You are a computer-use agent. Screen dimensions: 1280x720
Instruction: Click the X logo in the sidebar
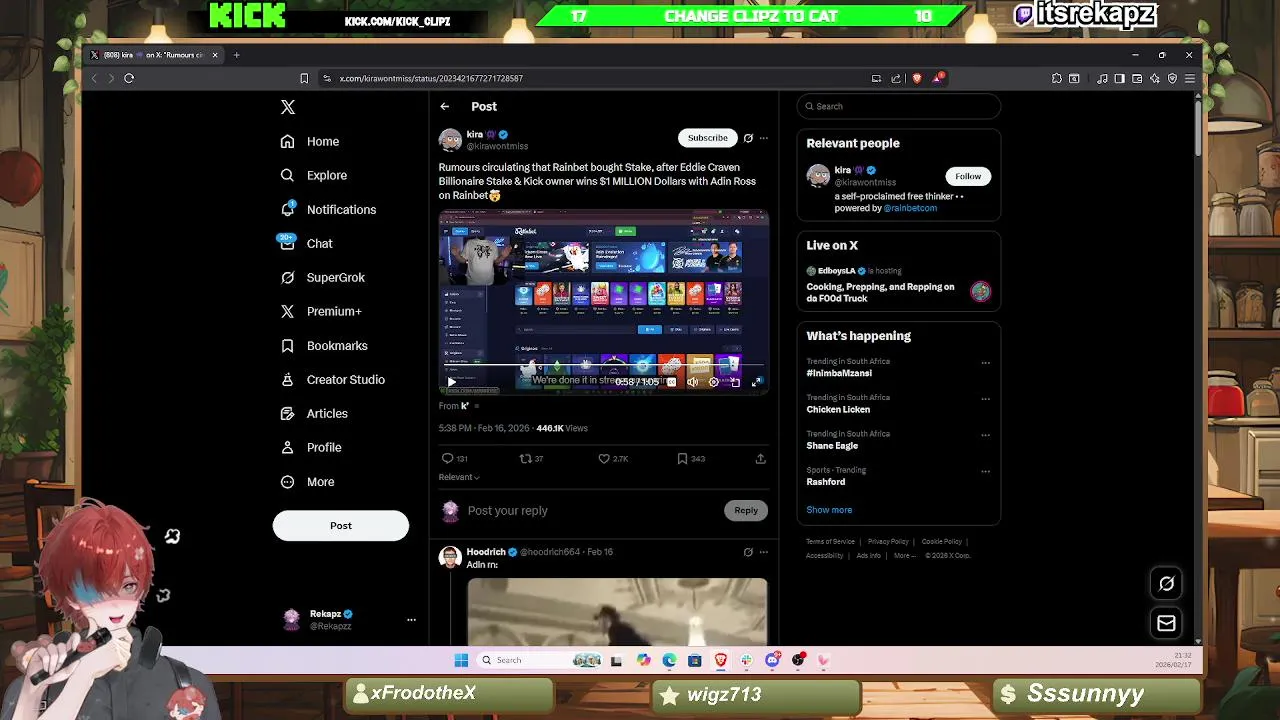point(288,107)
